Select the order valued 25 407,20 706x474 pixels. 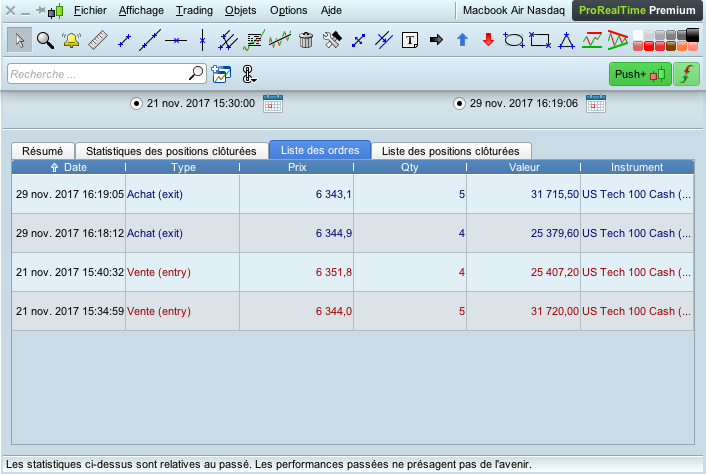[x=353, y=272]
